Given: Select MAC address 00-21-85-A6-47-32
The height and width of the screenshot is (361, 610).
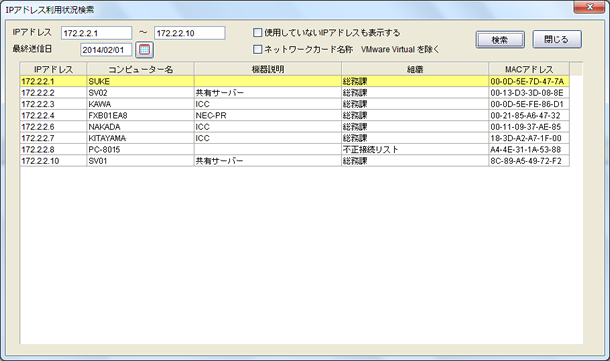Looking at the screenshot, I should pyautogui.click(x=529, y=115).
